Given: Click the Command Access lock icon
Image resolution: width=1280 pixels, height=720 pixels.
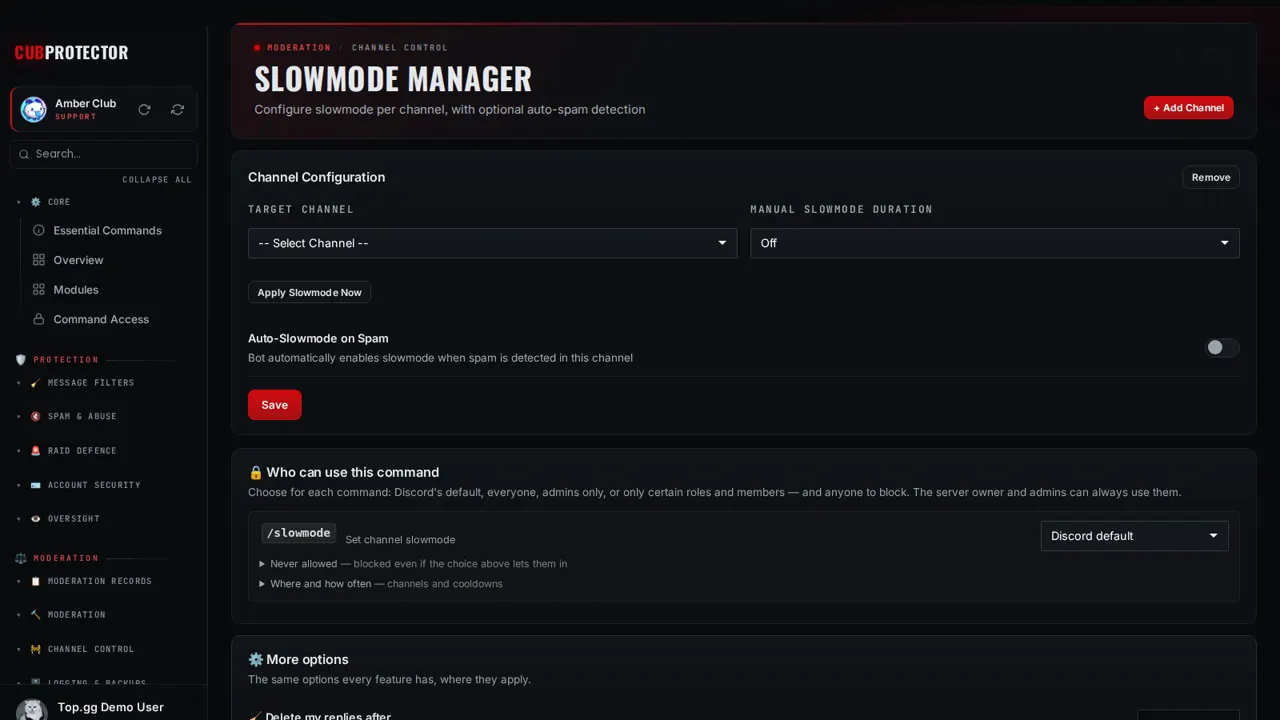Looking at the screenshot, I should 39,319.
